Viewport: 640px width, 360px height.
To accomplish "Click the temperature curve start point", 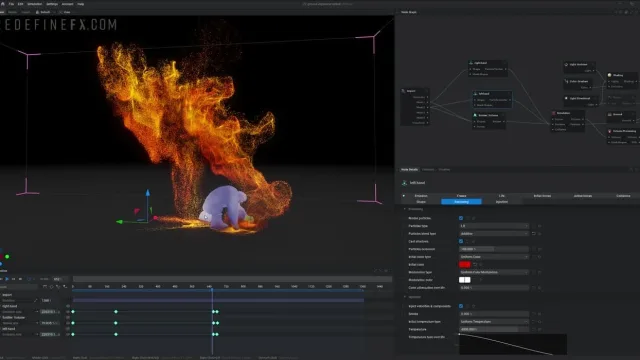I will coord(460,335).
